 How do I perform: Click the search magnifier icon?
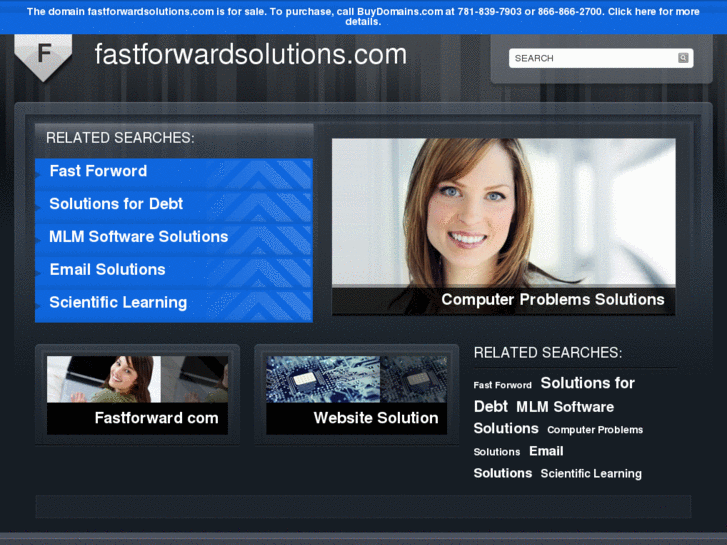point(683,58)
